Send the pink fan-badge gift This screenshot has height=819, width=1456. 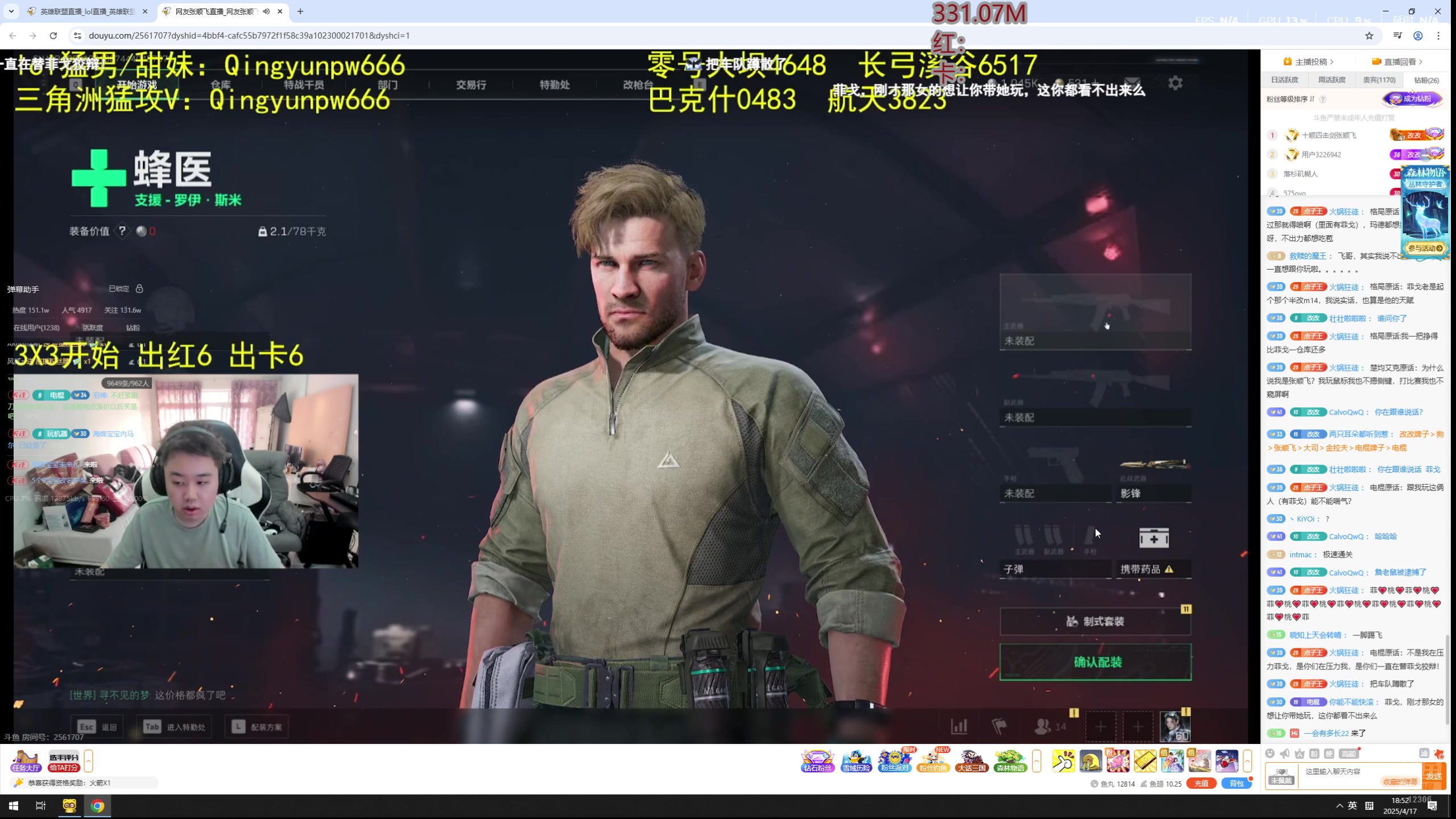pos(1118,761)
